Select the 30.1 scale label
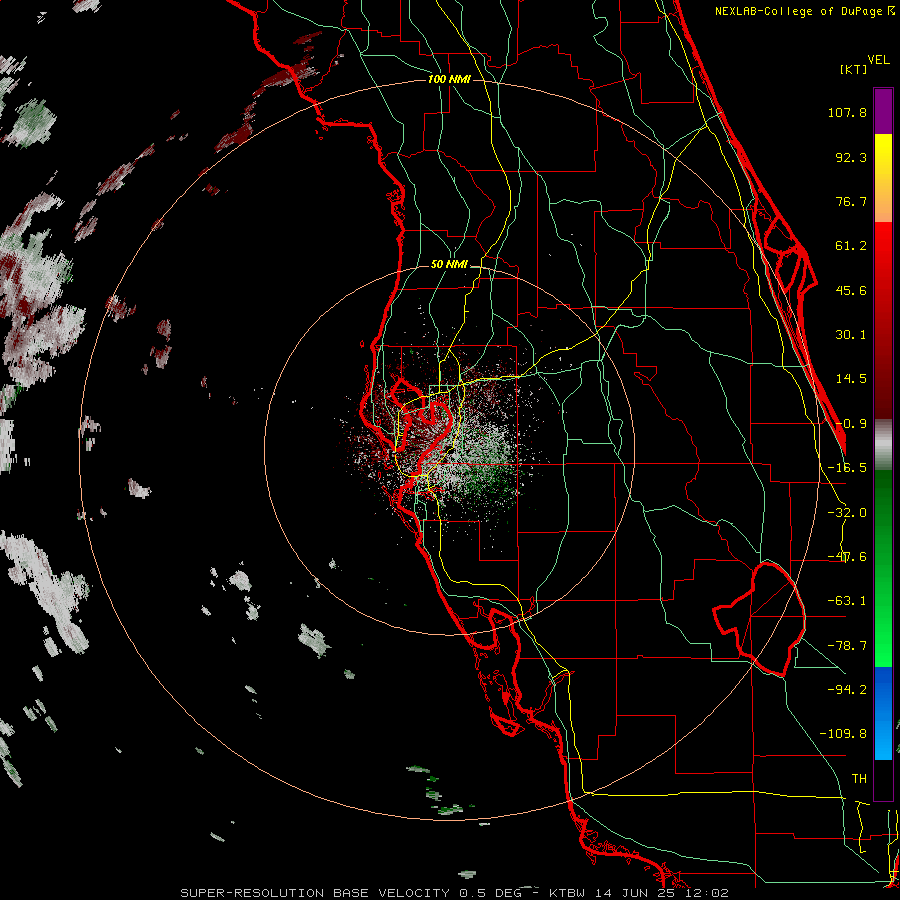900x900 pixels. (851, 335)
